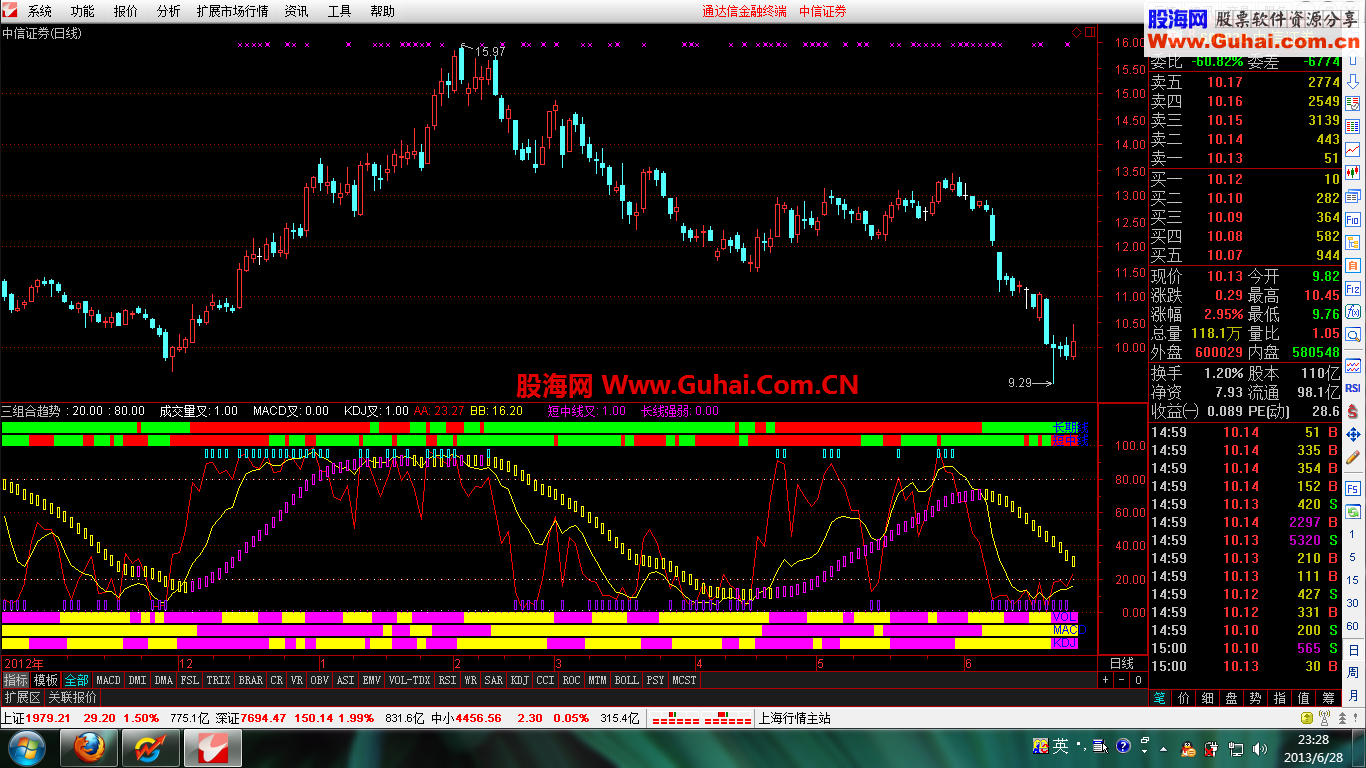This screenshot has height=768, width=1366.
Task: Click the + zoom in chart button
Action: click(1105, 680)
